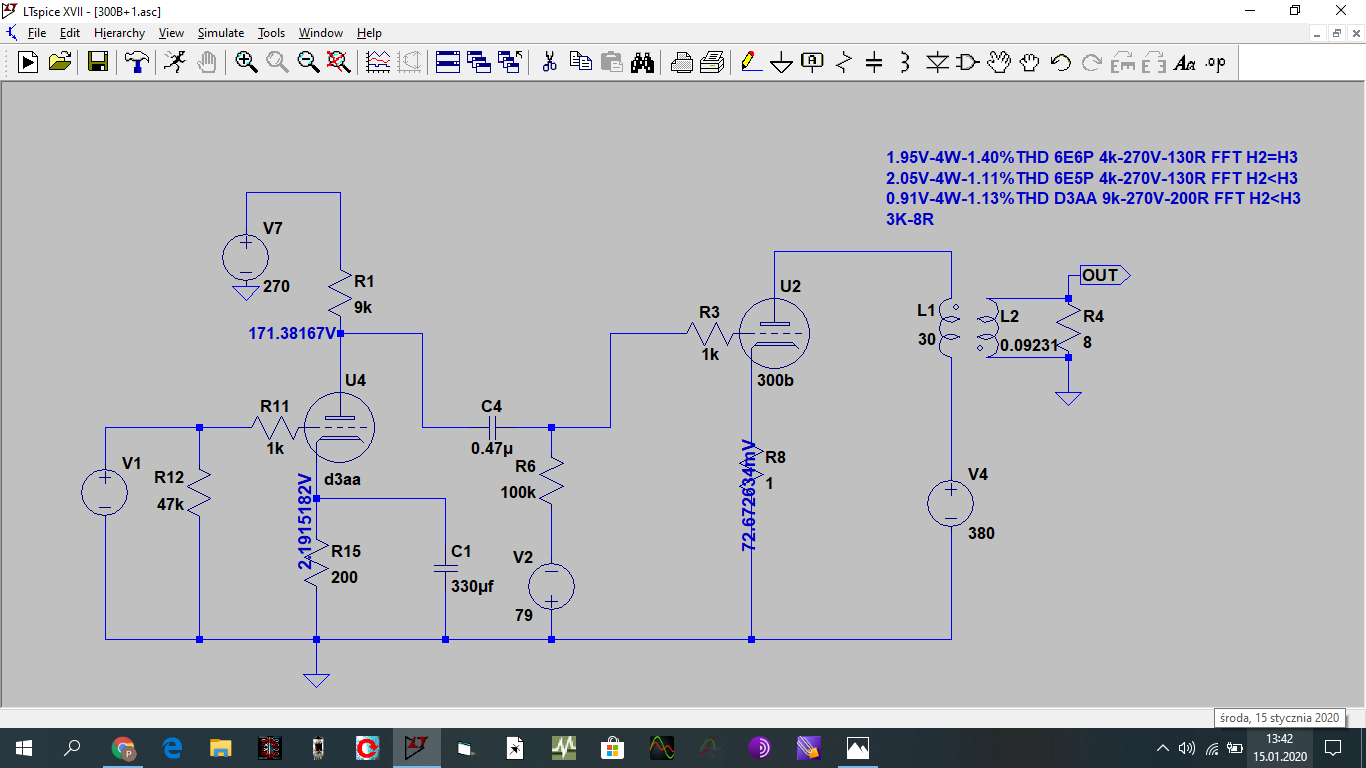Select the Drag closed-hand tool
The height and width of the screenshot is (768, 1366).
[x=1030, y=62]
